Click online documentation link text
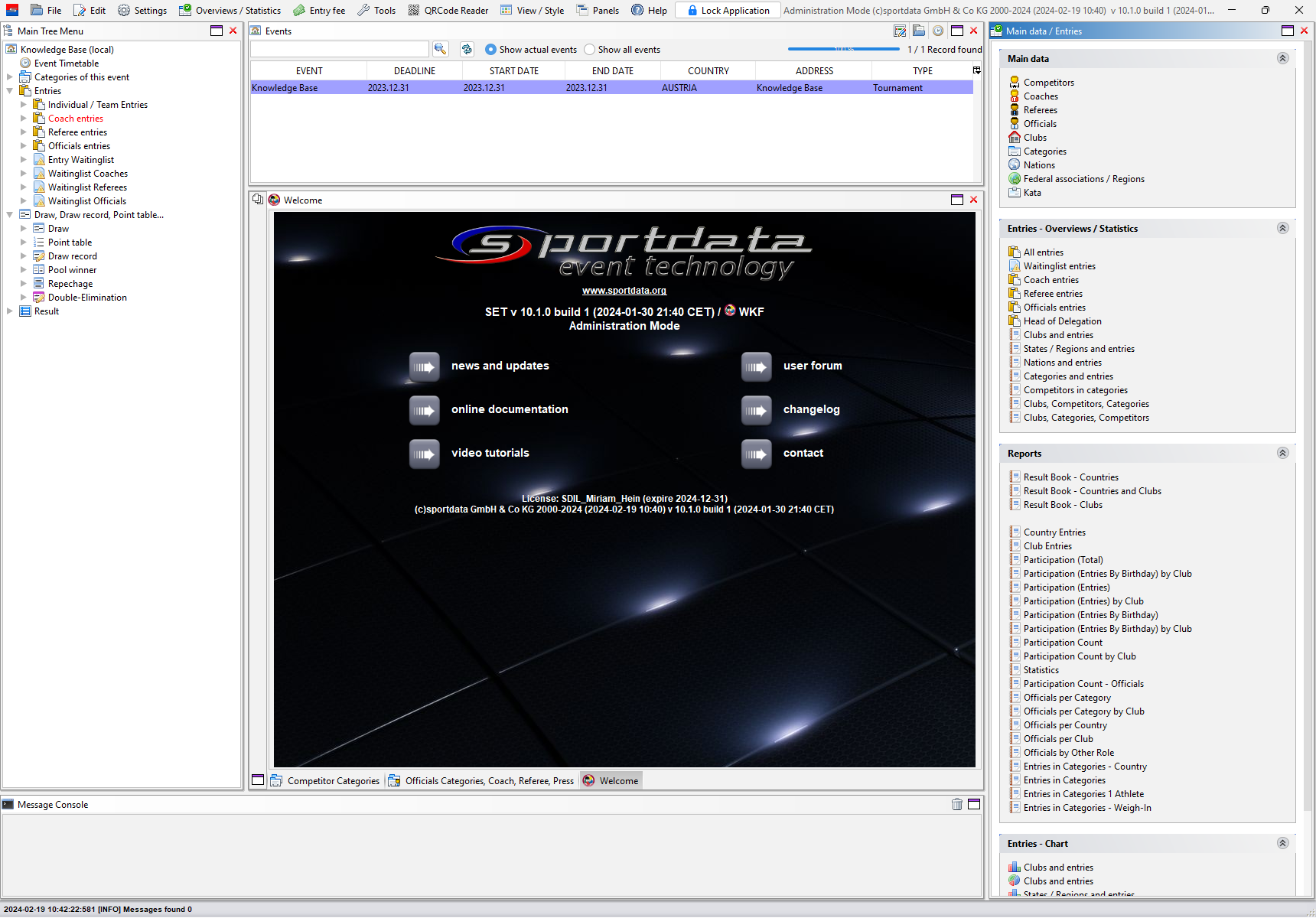Viewport: 1316px width, 918px height. pos(510,409)
